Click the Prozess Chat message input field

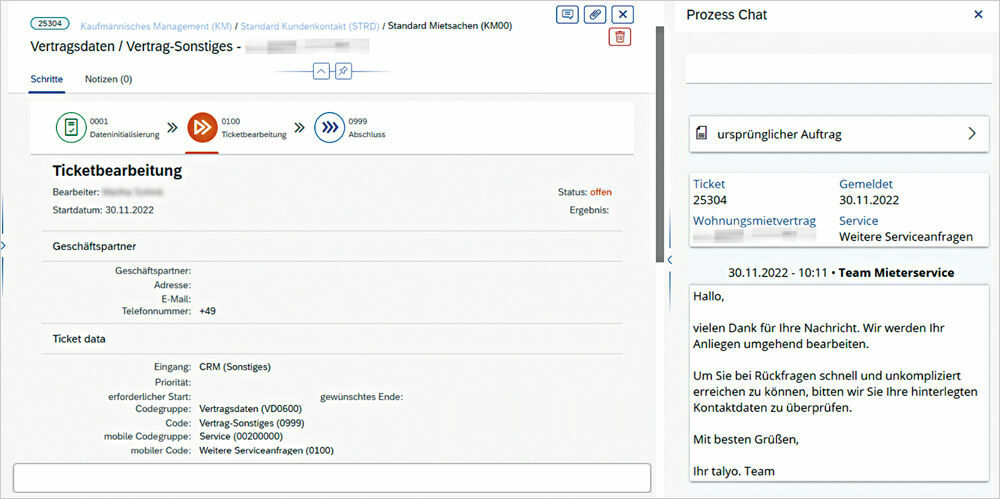[x=838, y=69]
